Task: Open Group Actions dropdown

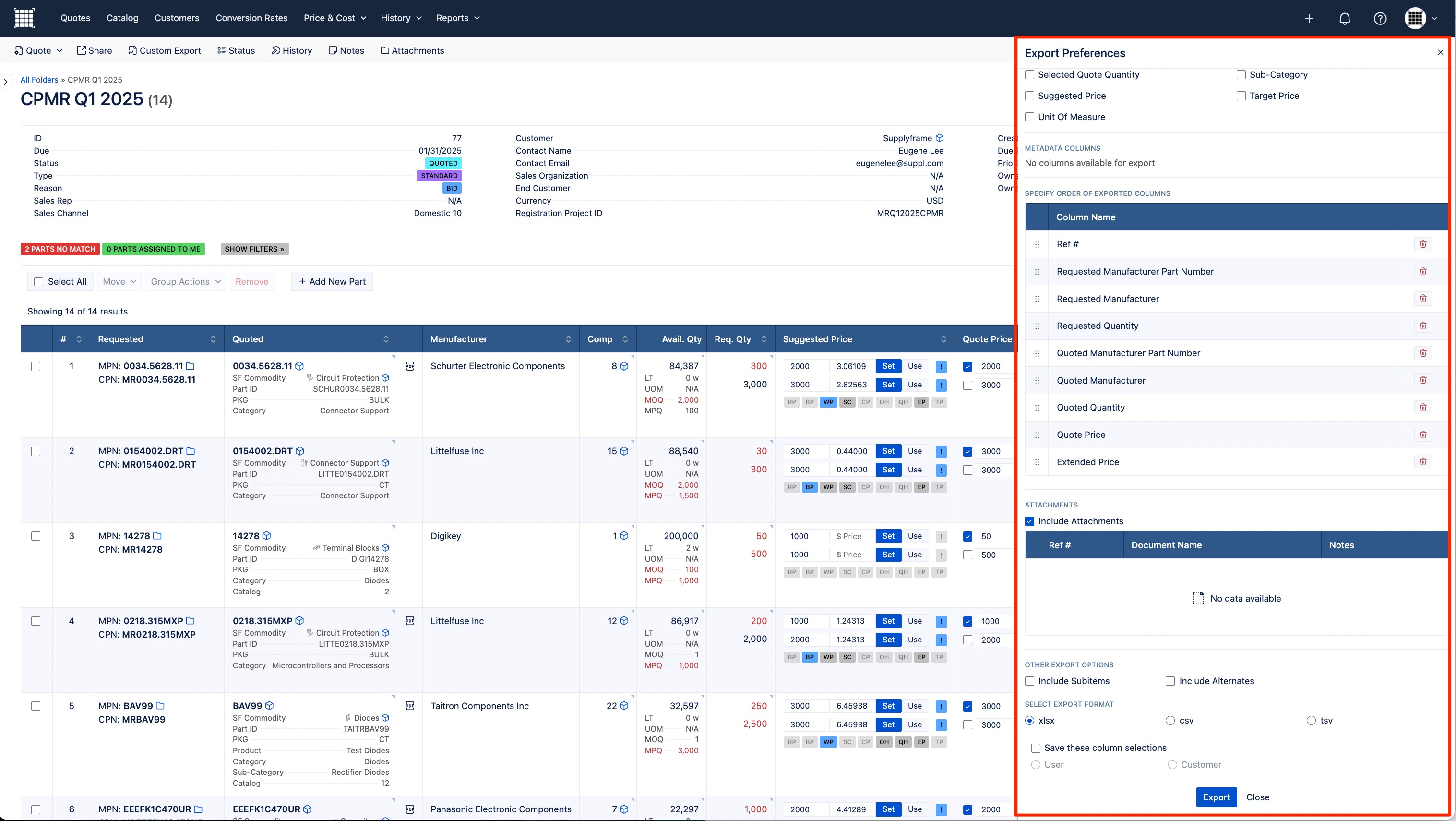Action: [185, 281]
